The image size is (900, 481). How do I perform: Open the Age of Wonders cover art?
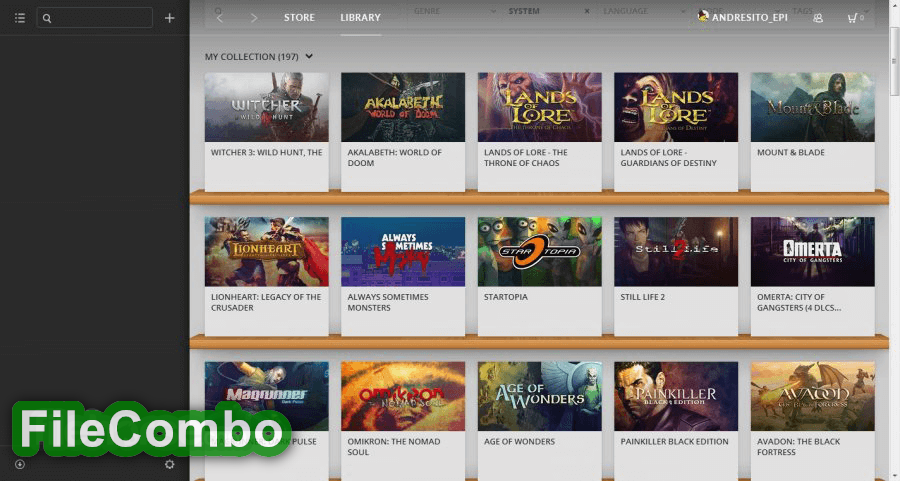pyautogui.click(x=540, y=396)
